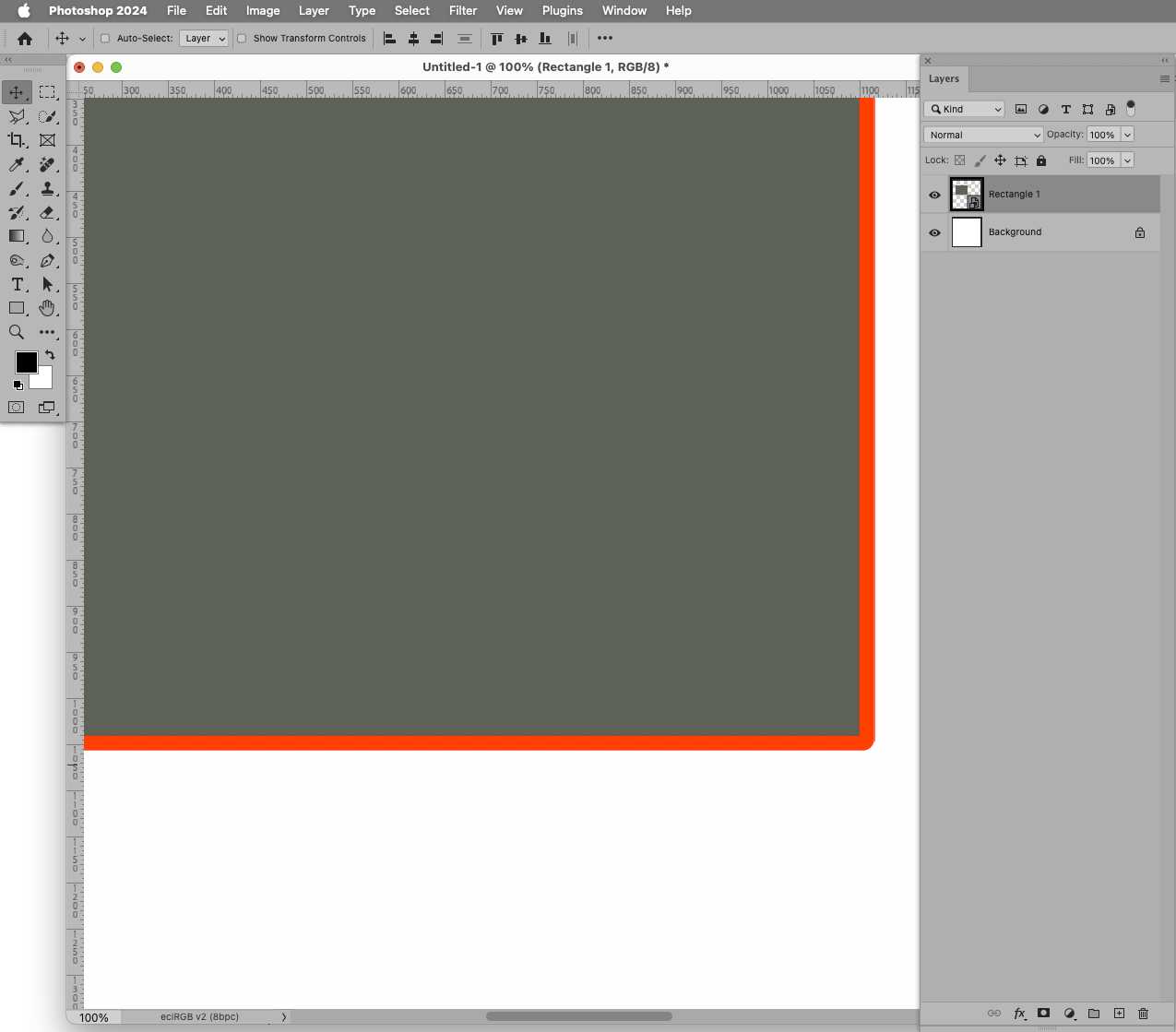Open the Zoom tool
Viewport: 1176px width, 1032px height.
(17, 332)
